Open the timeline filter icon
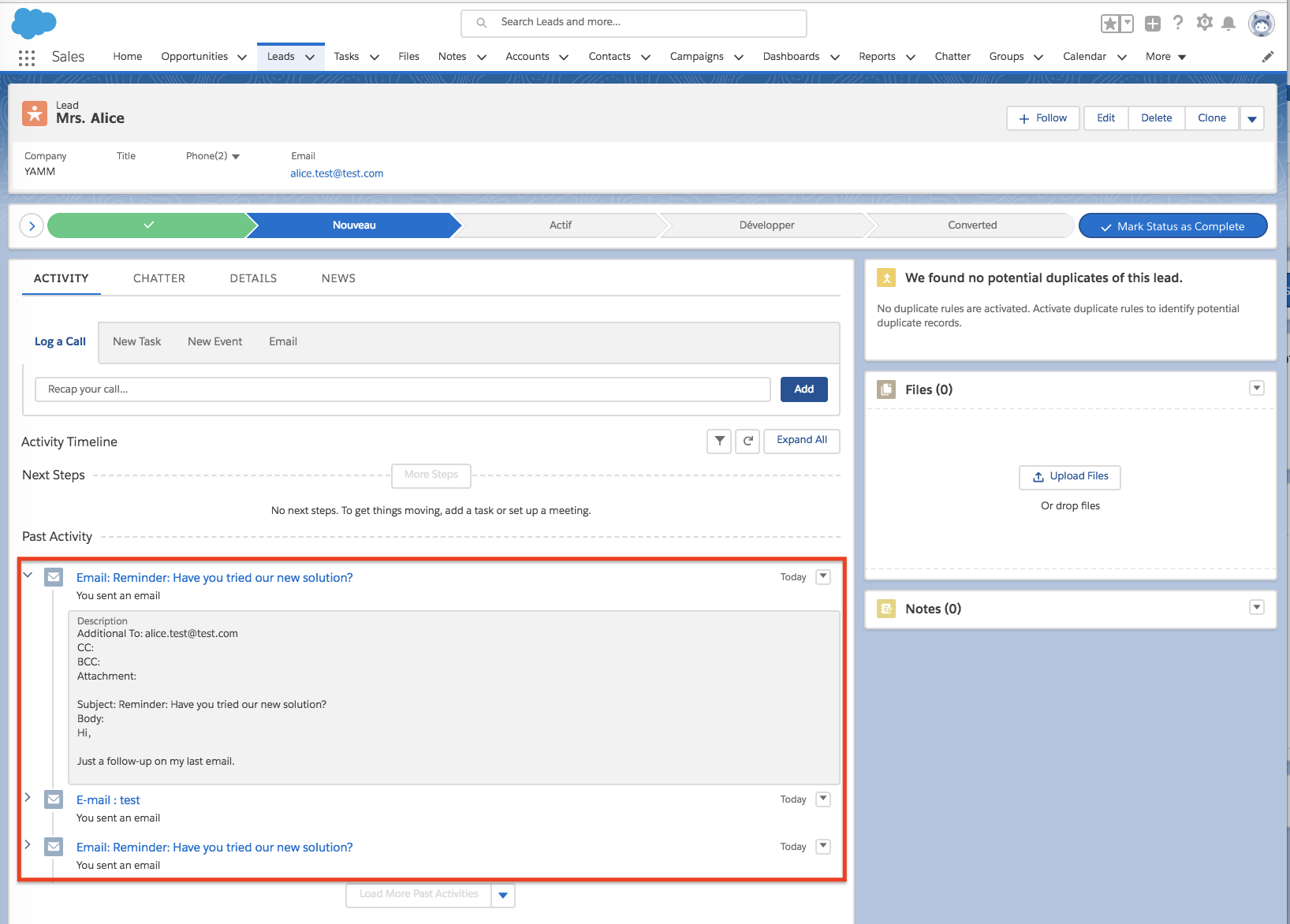 coord(719,441)
